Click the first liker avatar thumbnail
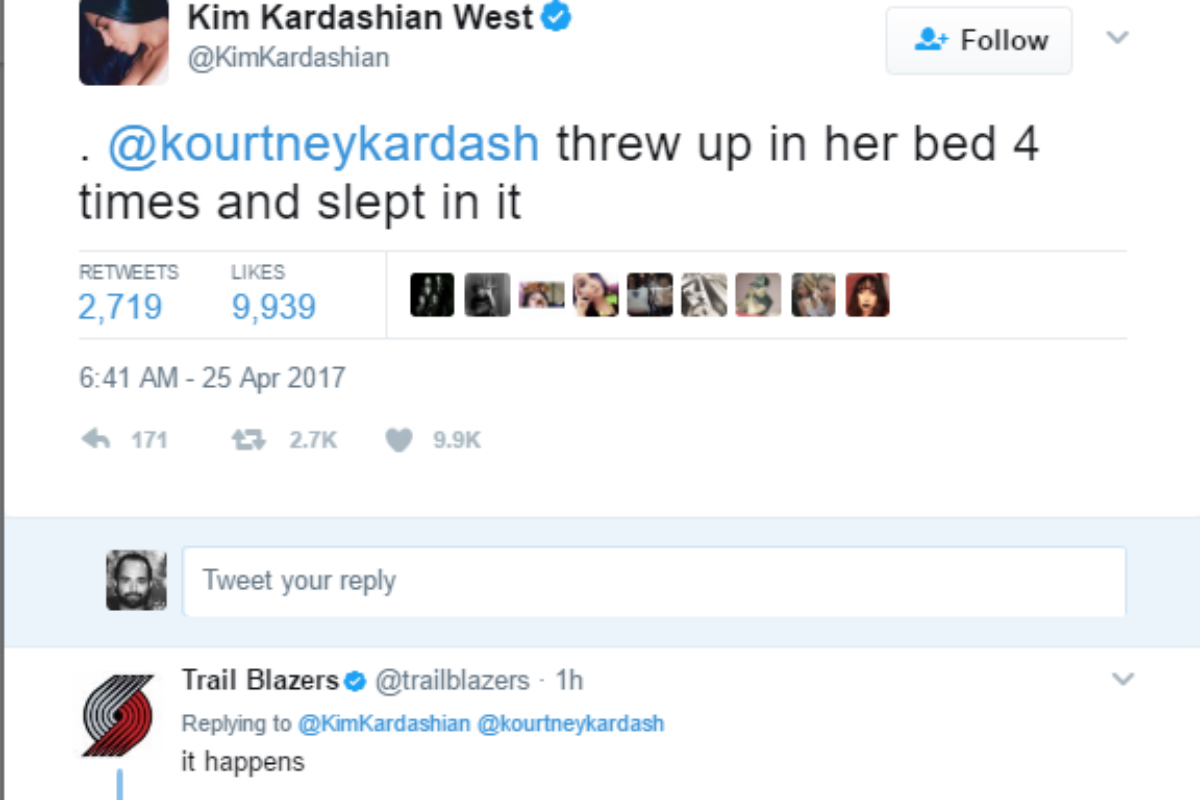Image resolution: width=1200 pixels, height=800 pixels. pyautogui.click(x=432, y=295)
